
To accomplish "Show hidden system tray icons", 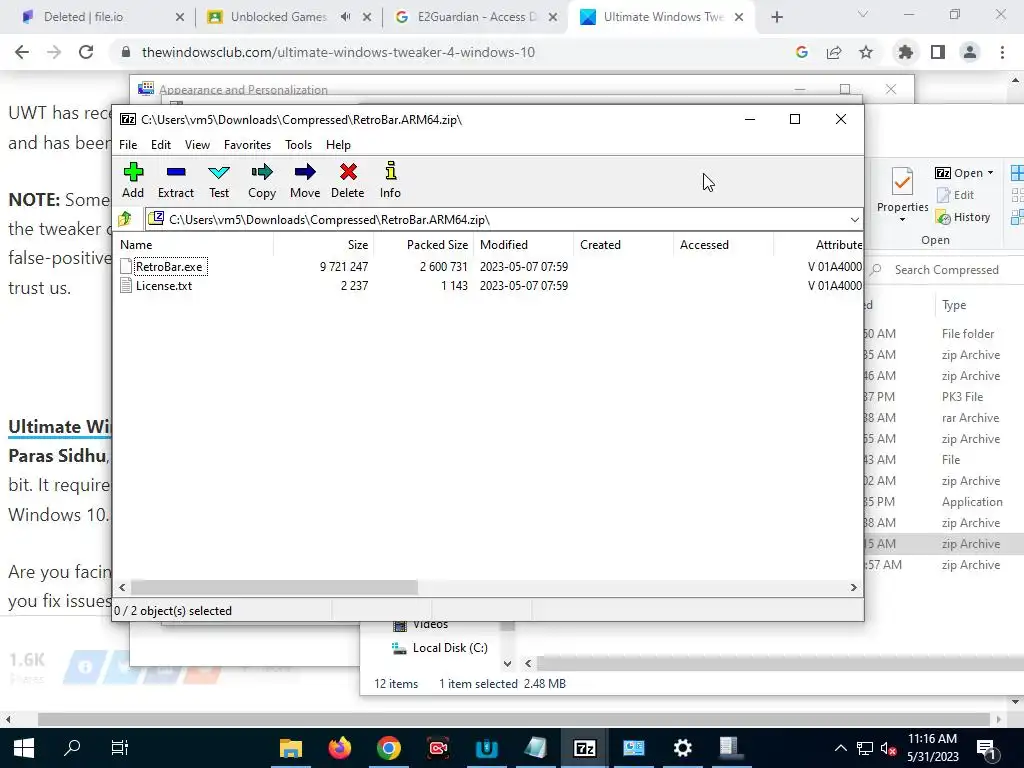I will [x=841, y=748].
